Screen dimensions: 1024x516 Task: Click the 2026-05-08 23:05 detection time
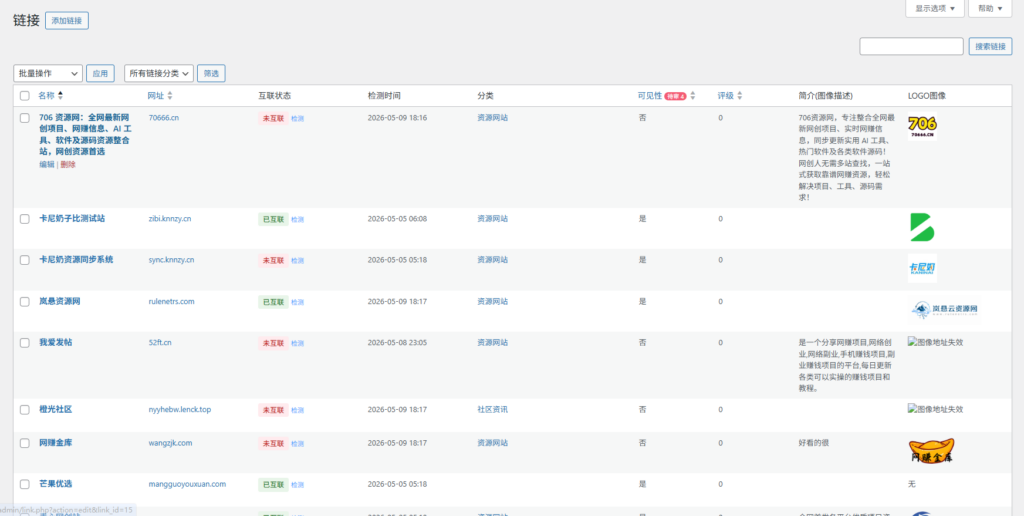(397, 342)
